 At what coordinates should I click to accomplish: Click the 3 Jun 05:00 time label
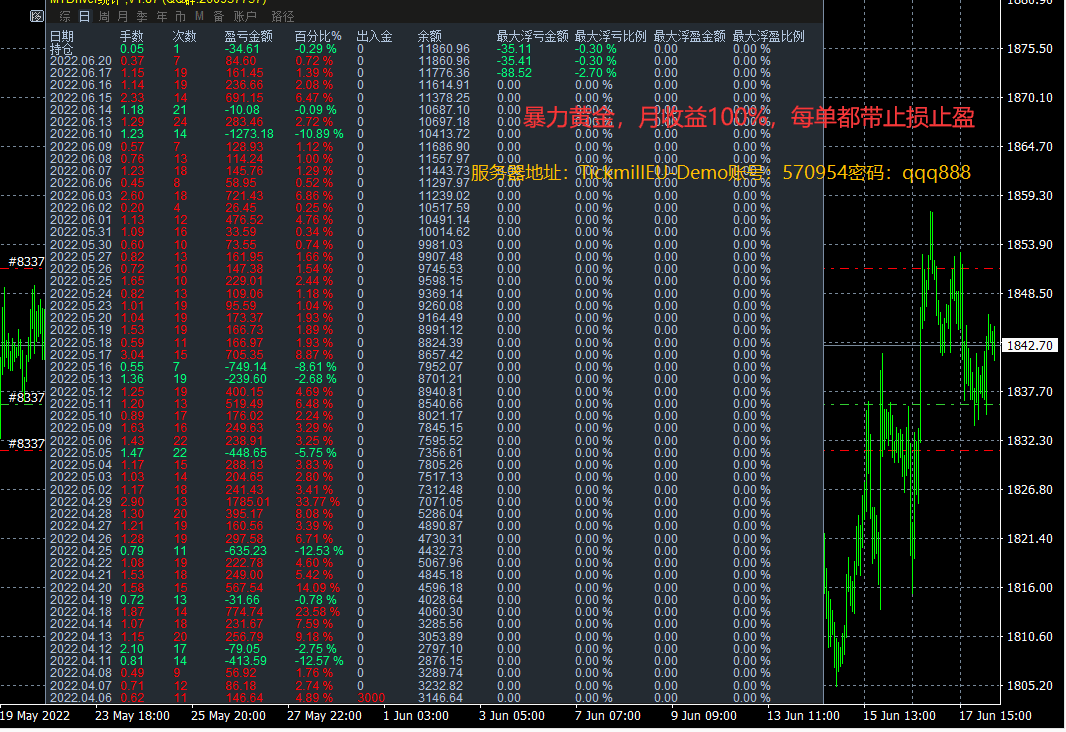(x=512, y=716)
